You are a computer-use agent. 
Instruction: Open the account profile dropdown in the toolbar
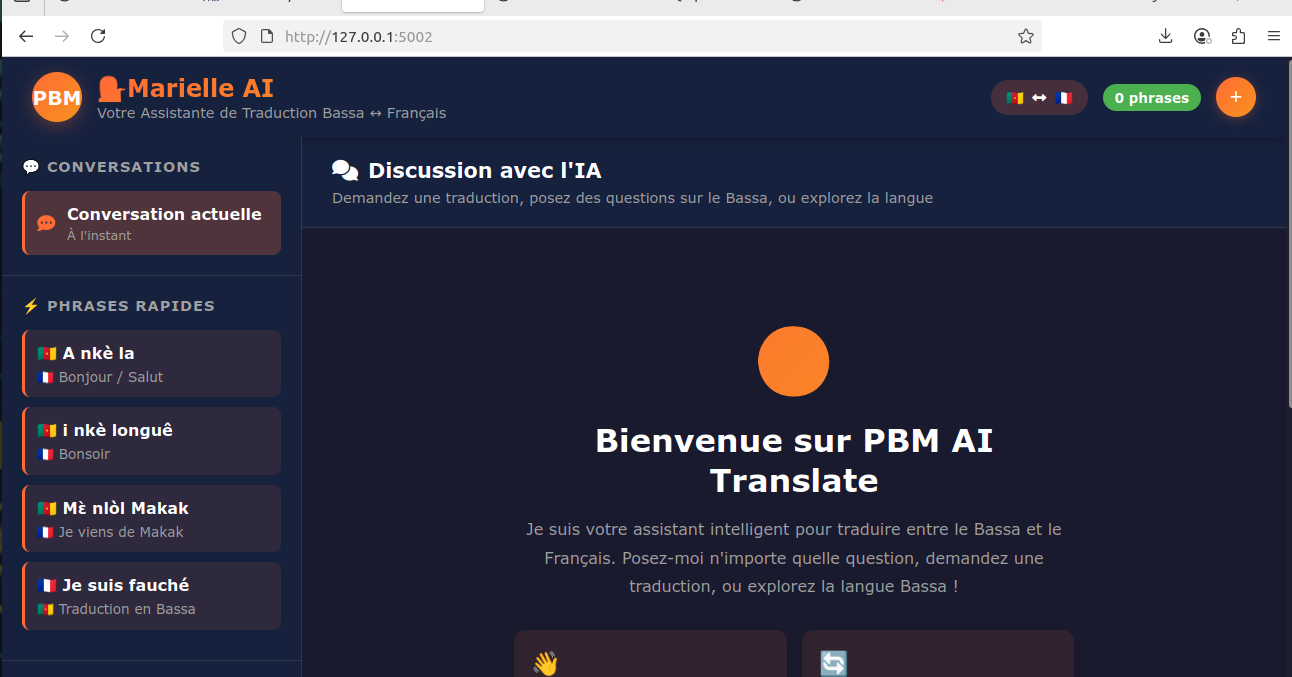pos(1201,36)
